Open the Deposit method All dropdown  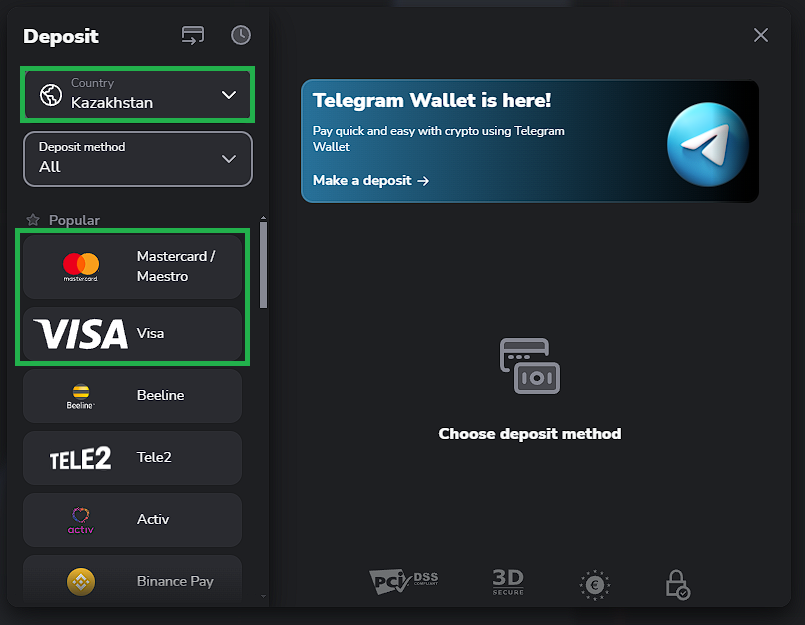click(x=138, y=159)
